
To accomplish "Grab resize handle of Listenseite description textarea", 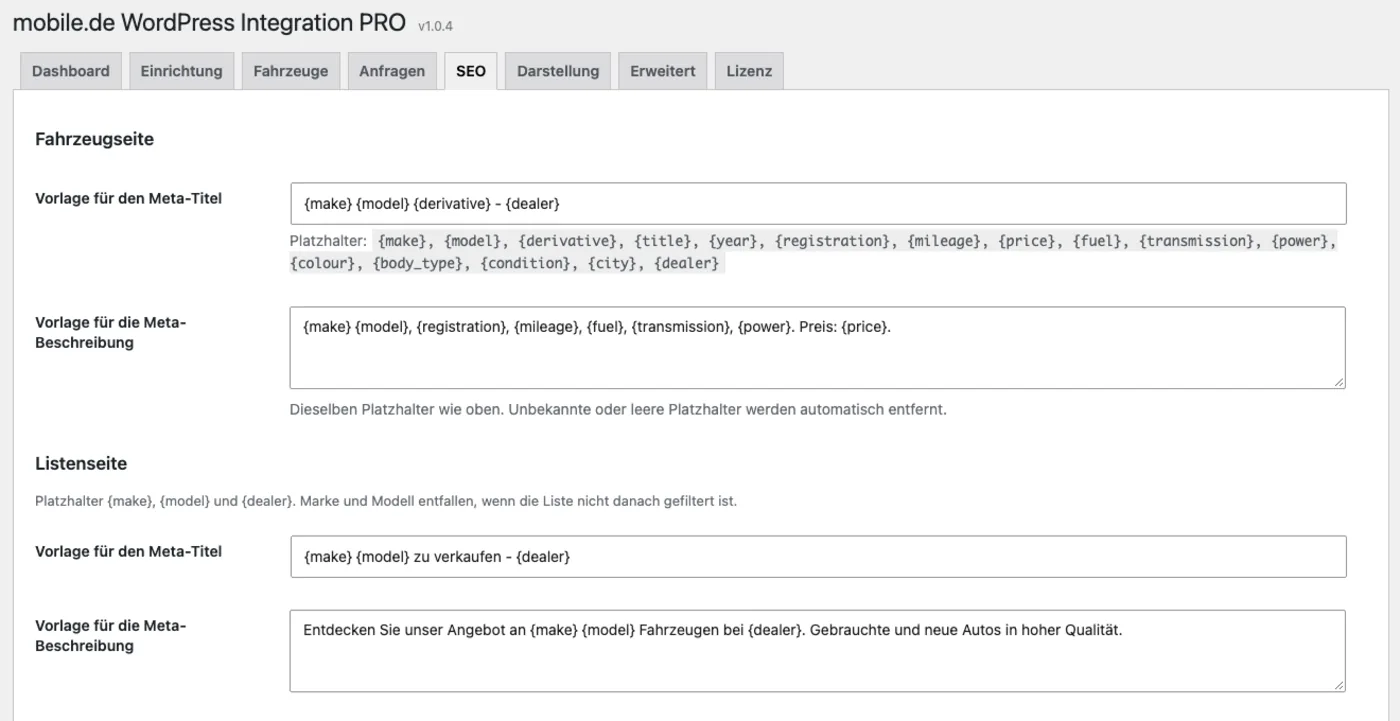I will (1339, 685).
